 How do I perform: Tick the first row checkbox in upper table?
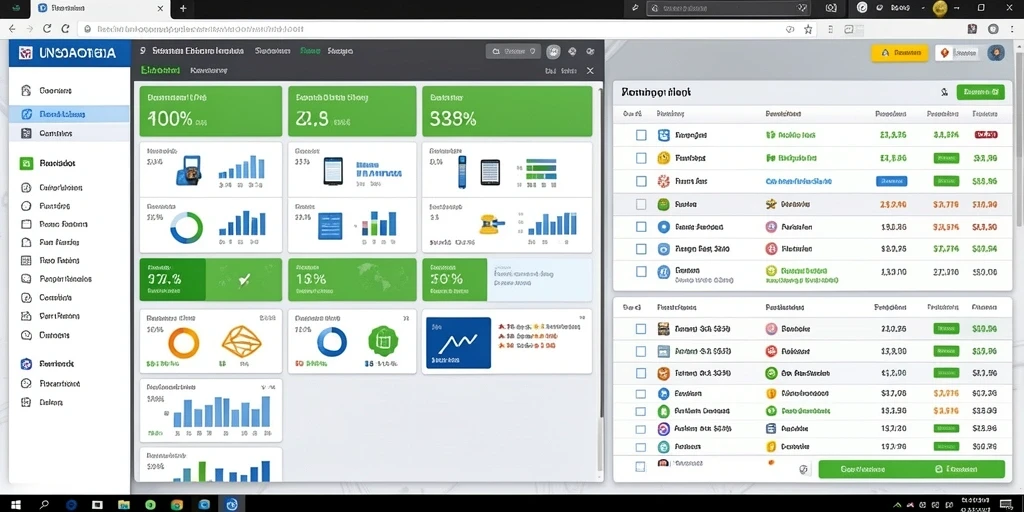(641, 135)
